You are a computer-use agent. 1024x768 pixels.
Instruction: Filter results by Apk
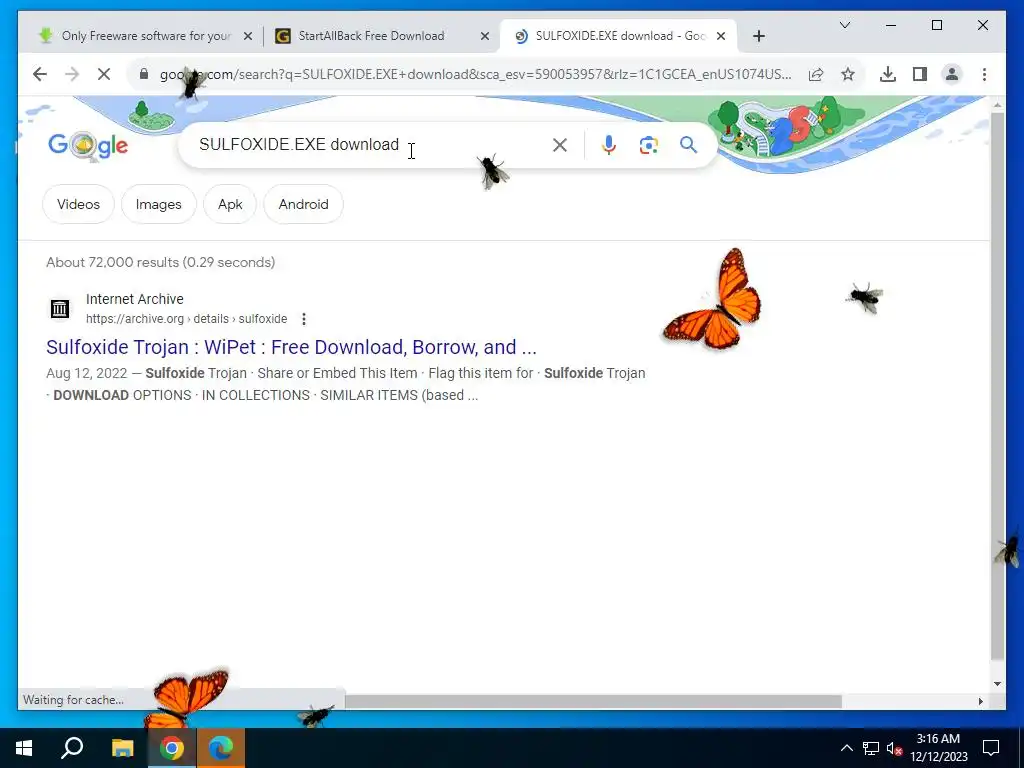point(230,204)
